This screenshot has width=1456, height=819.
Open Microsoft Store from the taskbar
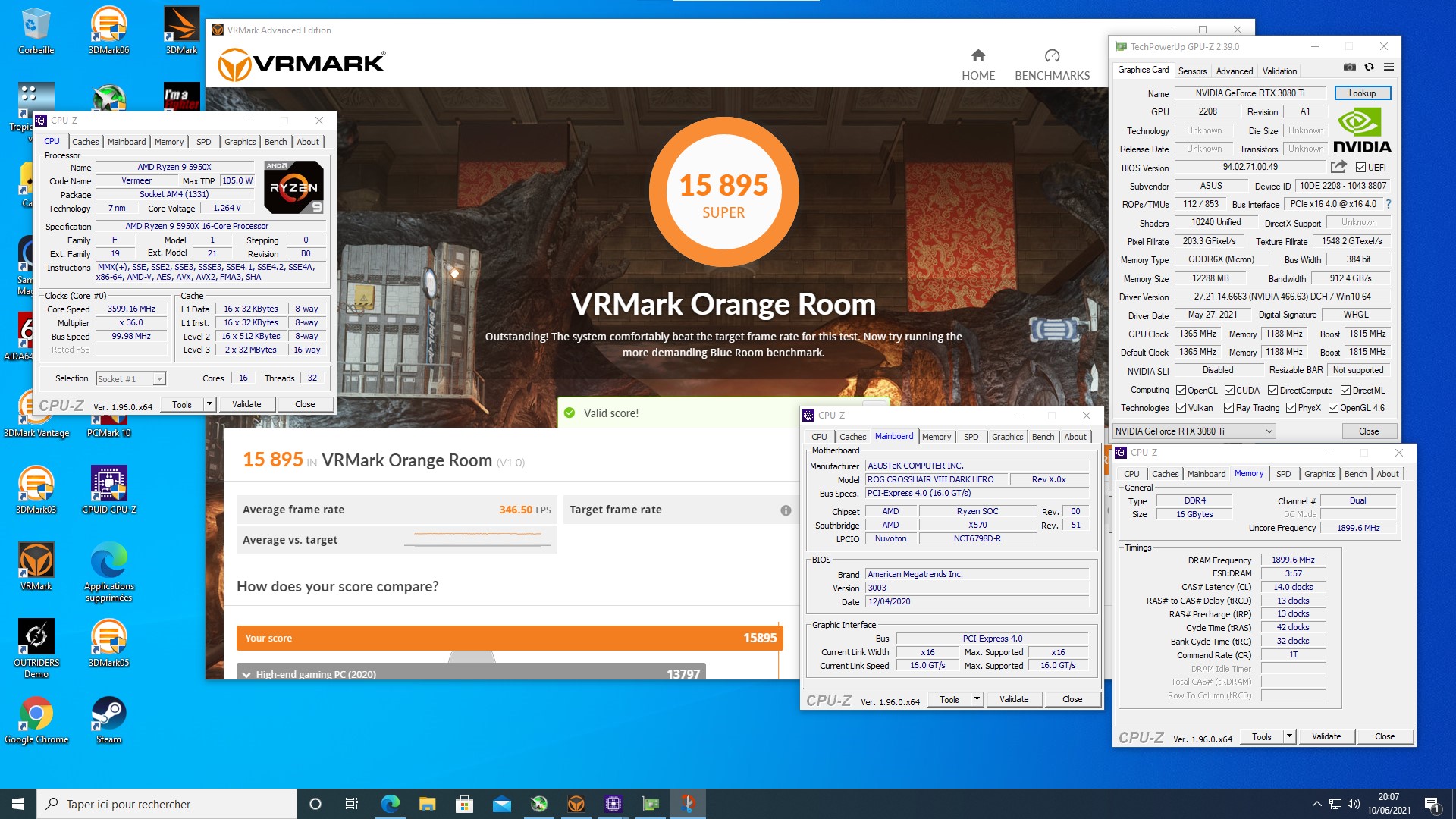464,804
